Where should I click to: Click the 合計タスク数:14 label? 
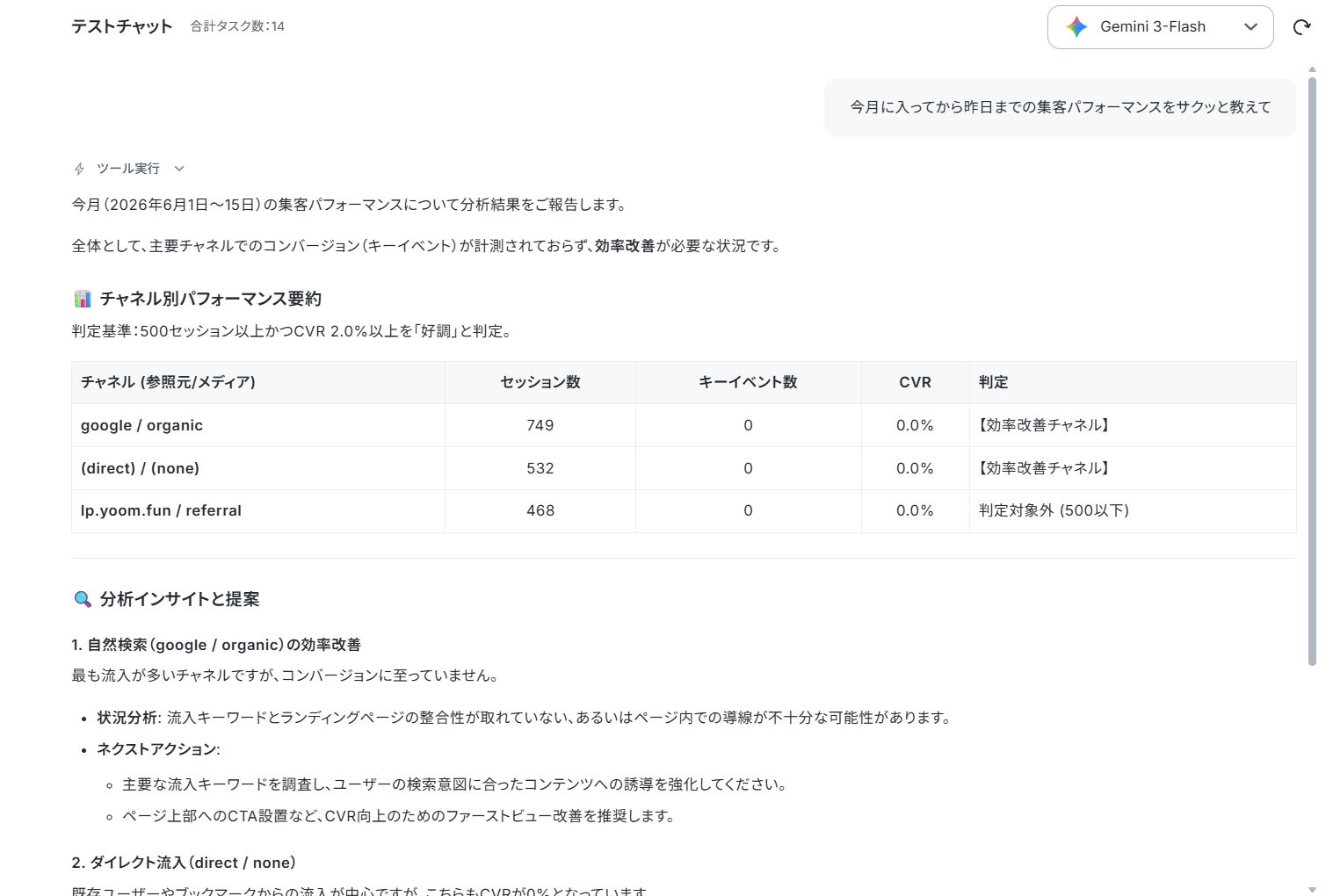coord(237,26)
